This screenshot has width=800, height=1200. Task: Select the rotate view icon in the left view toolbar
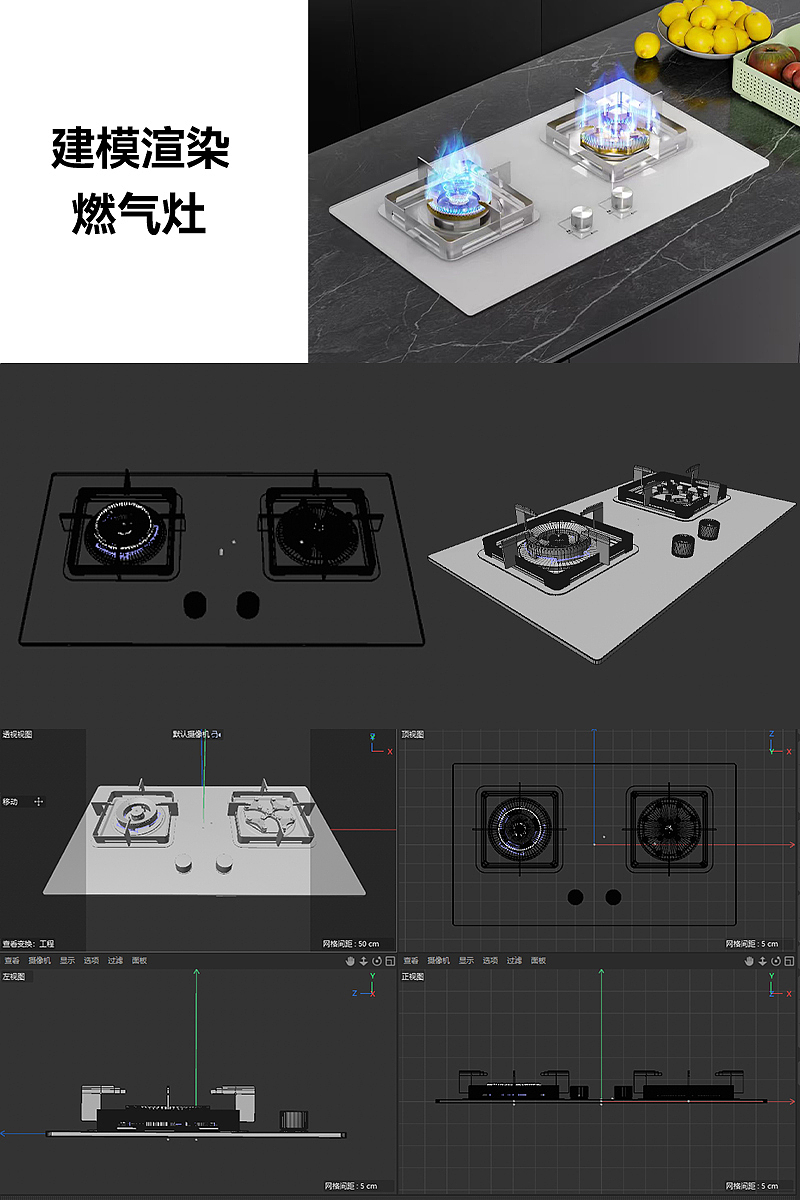point(377,962)
